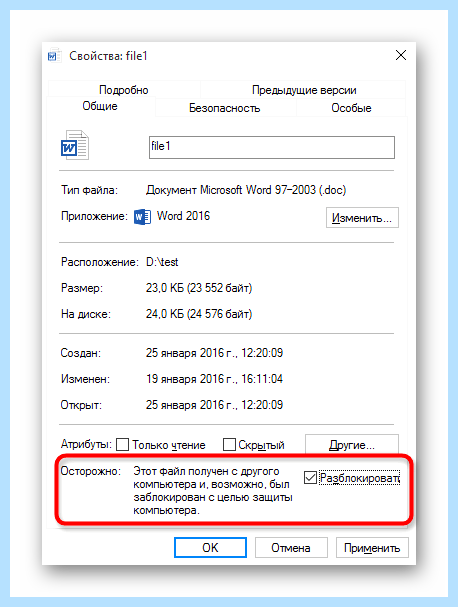Click the location value 'D:\test'
Screen dimensions: 458x607
point(162,262)
